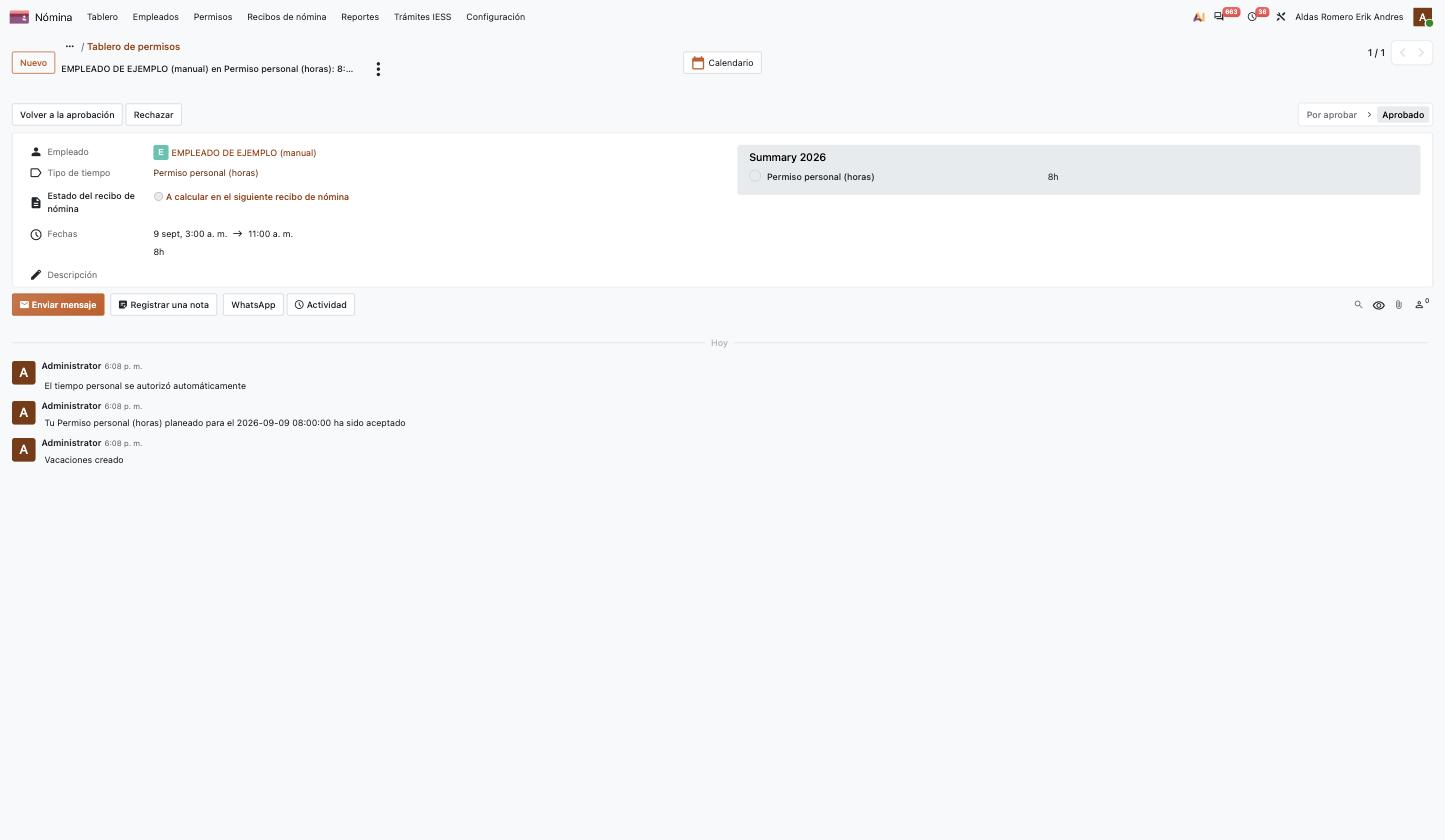Go to the next record arrow
The width and height of the screenshot is (1445, 840).
(1421, 53)
